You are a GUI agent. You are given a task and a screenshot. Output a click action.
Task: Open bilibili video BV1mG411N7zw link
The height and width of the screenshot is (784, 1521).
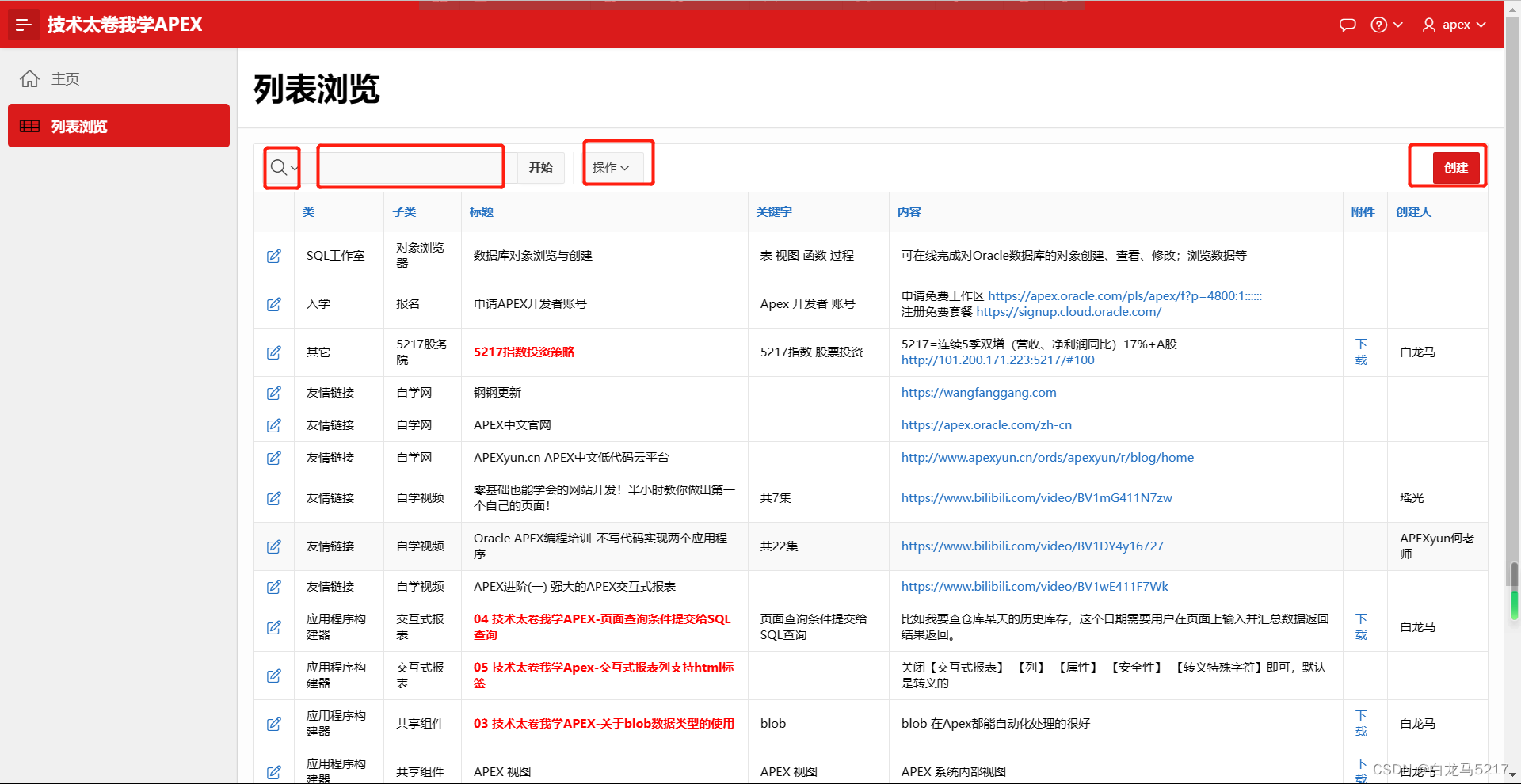(1036, 498)
